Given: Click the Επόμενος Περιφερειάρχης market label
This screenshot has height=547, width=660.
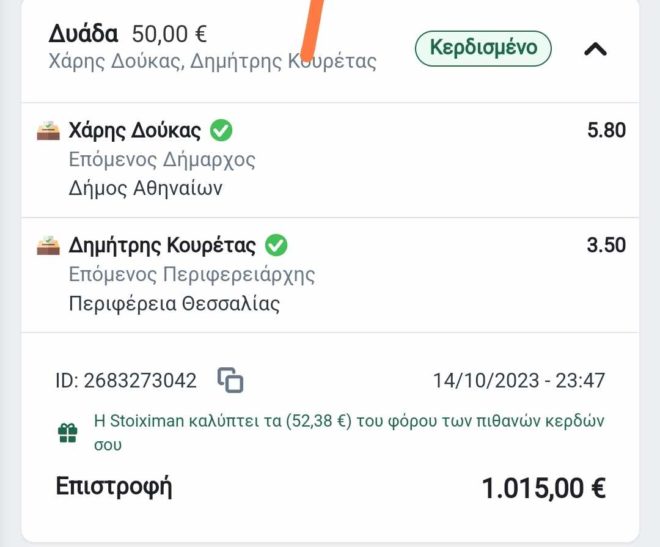Looking at the screenshot, I should tap(192, 274).
